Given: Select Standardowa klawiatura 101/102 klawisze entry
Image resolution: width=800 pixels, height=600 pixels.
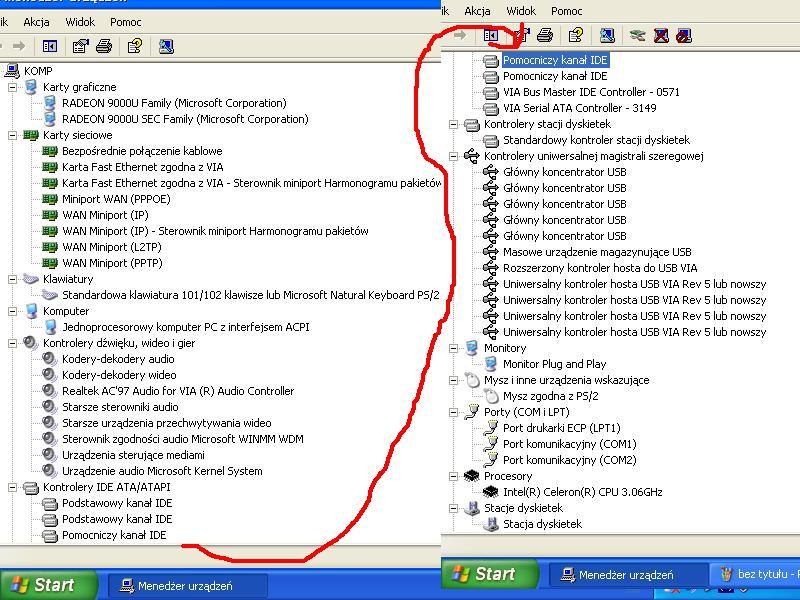Looking at the screenshot, I should coord(251,295).
